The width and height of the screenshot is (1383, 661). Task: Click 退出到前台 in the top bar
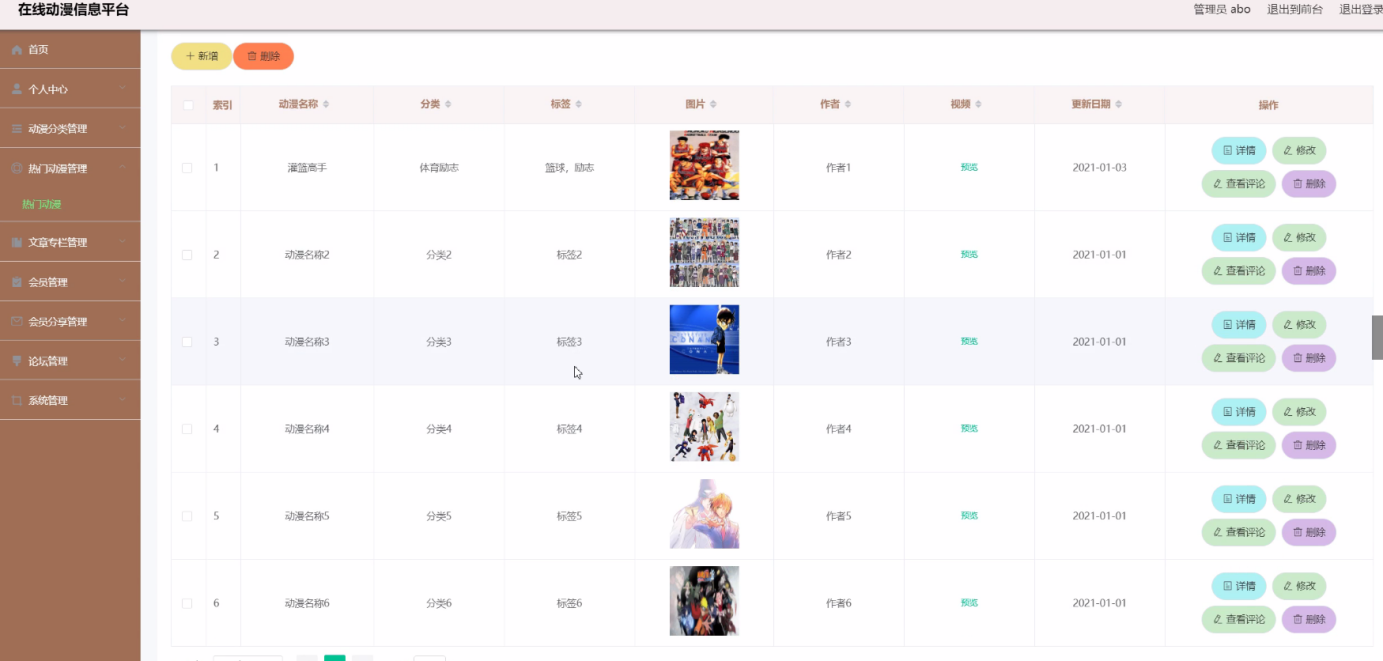(x=1295, y=9)
